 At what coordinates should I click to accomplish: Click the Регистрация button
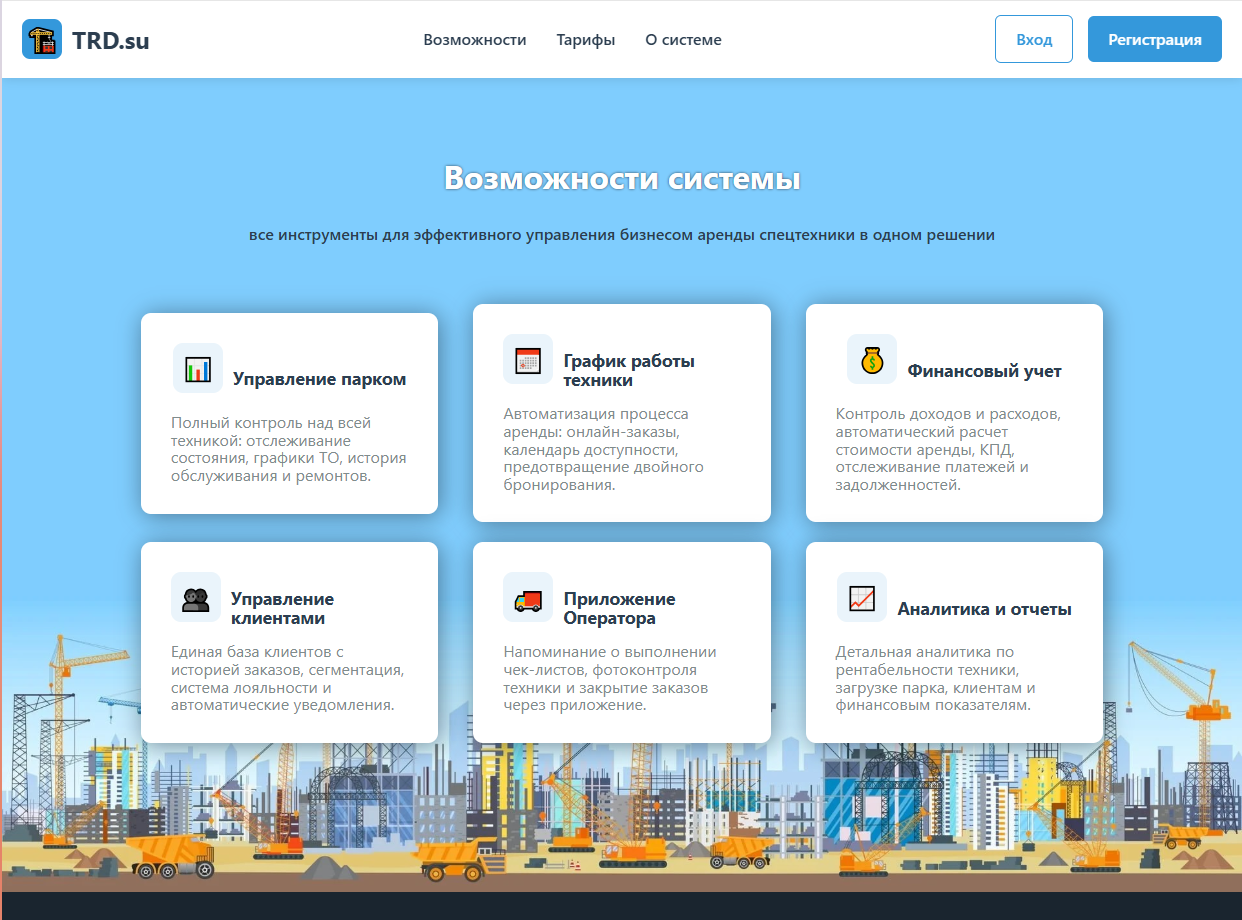[x=1155, y=39]
